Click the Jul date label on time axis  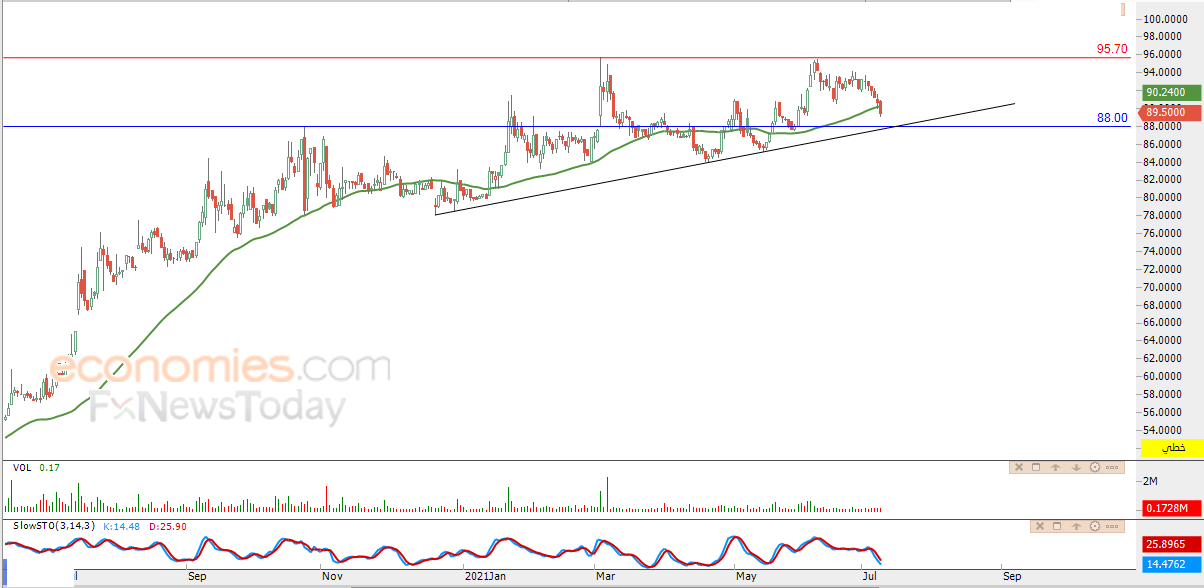[869, 577]
